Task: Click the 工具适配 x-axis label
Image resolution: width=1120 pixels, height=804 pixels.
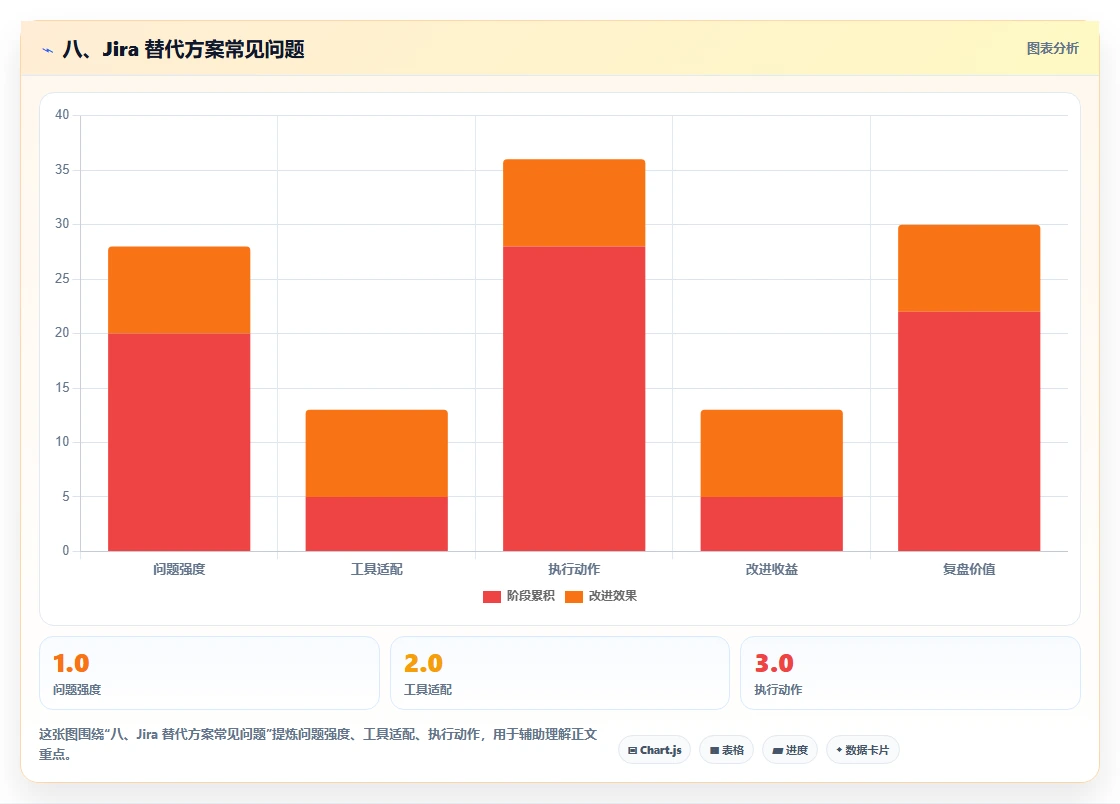Action: 376,569
